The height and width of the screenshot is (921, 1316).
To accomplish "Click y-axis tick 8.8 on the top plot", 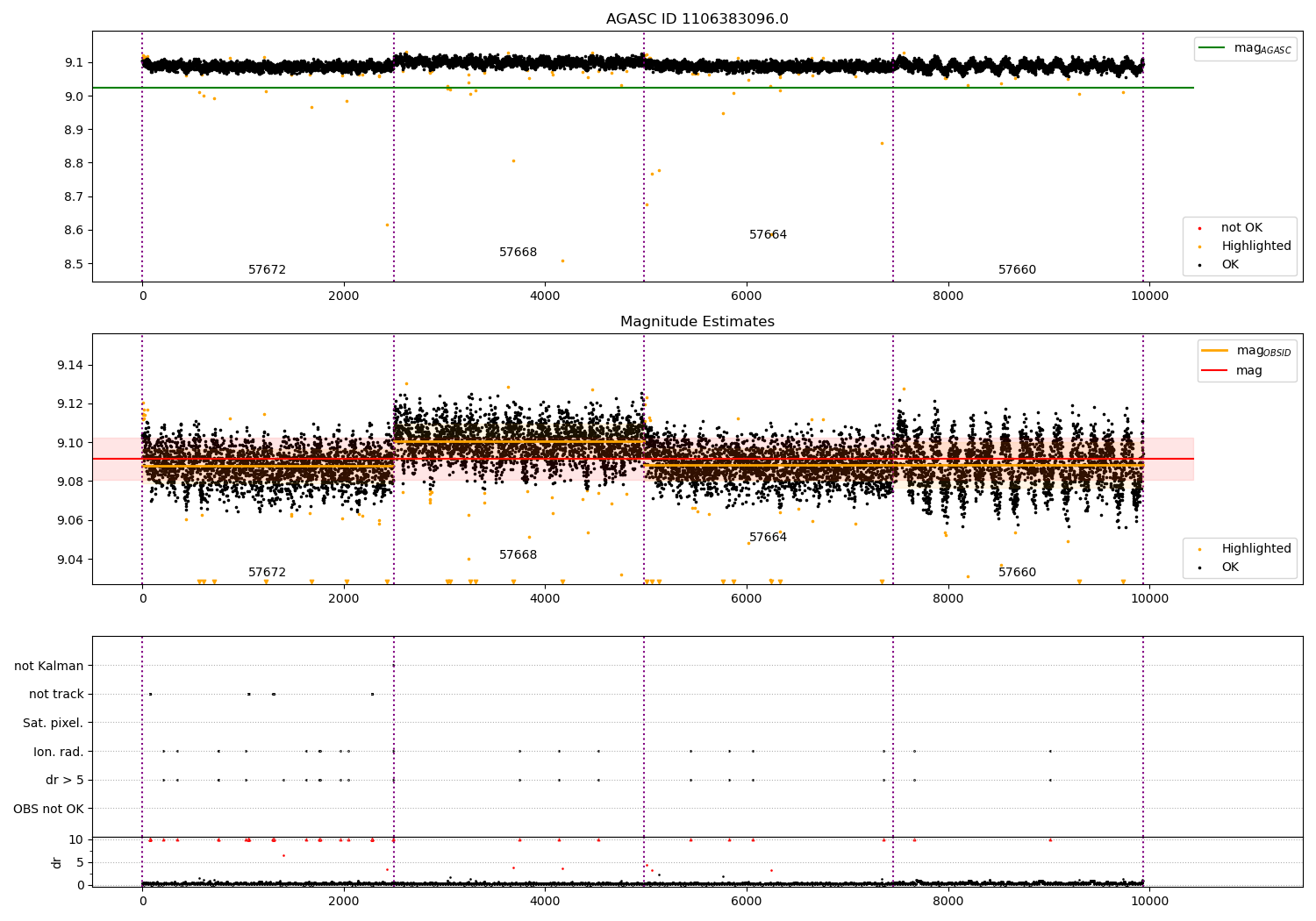I will click(73, 163).
